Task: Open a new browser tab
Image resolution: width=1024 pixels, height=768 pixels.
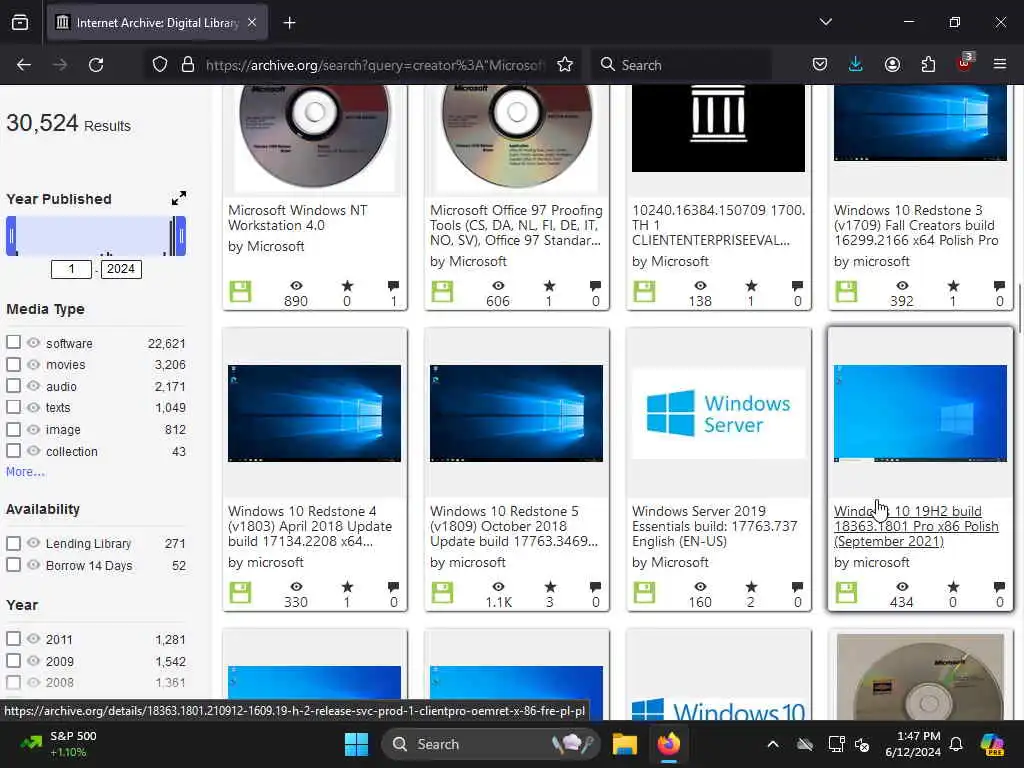Action: point(289,23)
